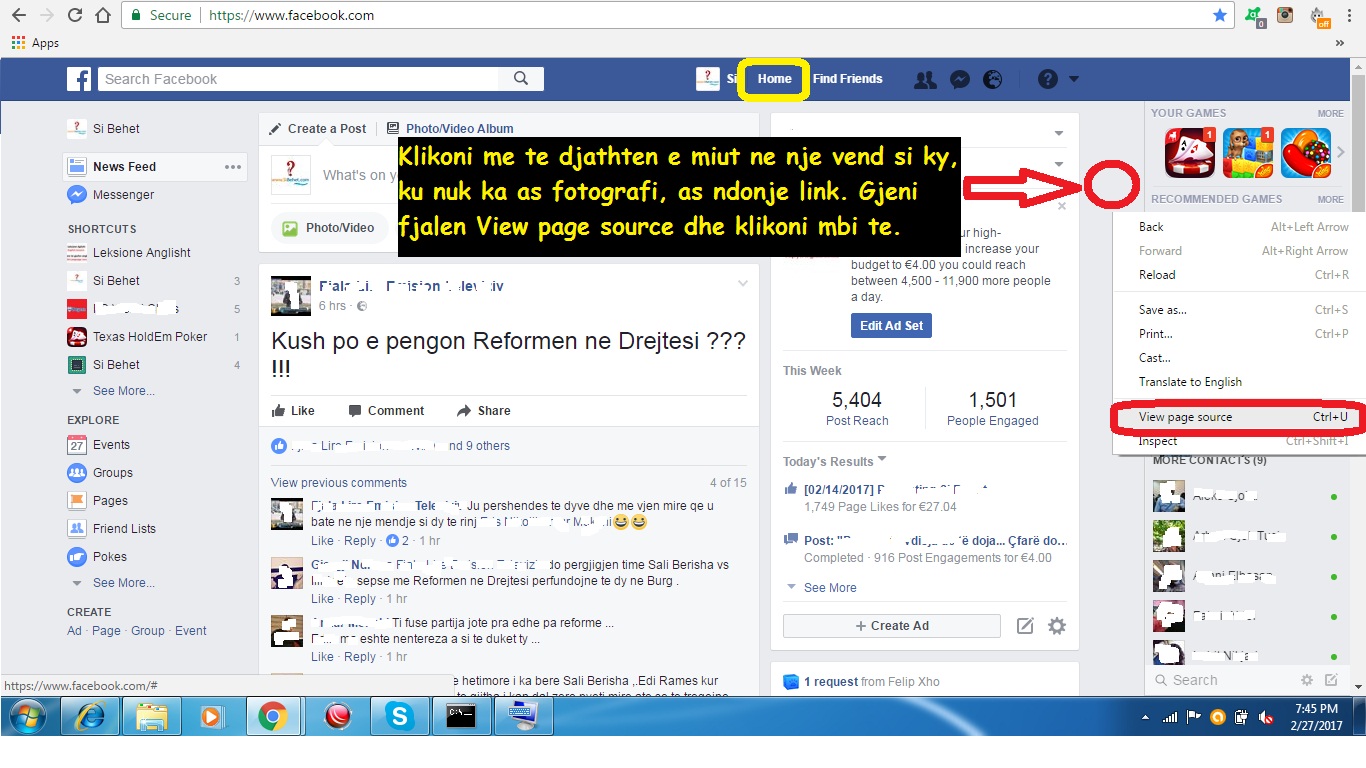Open account menu dropdown arrow in top bar
This screenshot has width=1366, height=768.
point(1074,79)
